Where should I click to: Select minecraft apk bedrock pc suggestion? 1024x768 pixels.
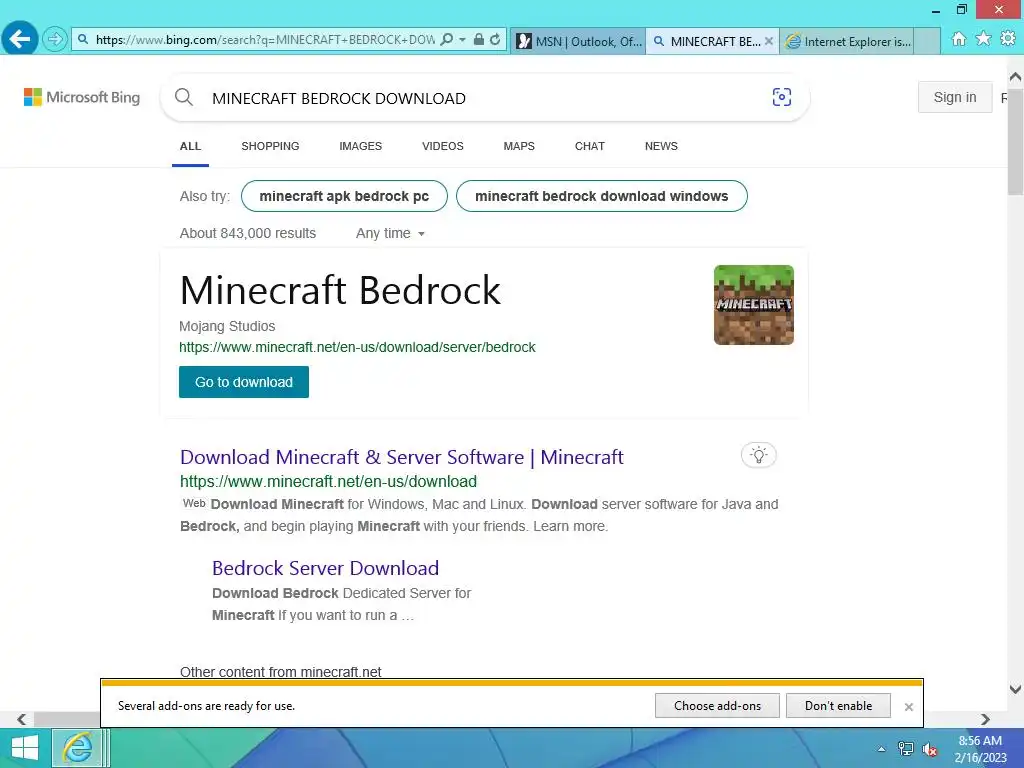[x=344, y=196]
